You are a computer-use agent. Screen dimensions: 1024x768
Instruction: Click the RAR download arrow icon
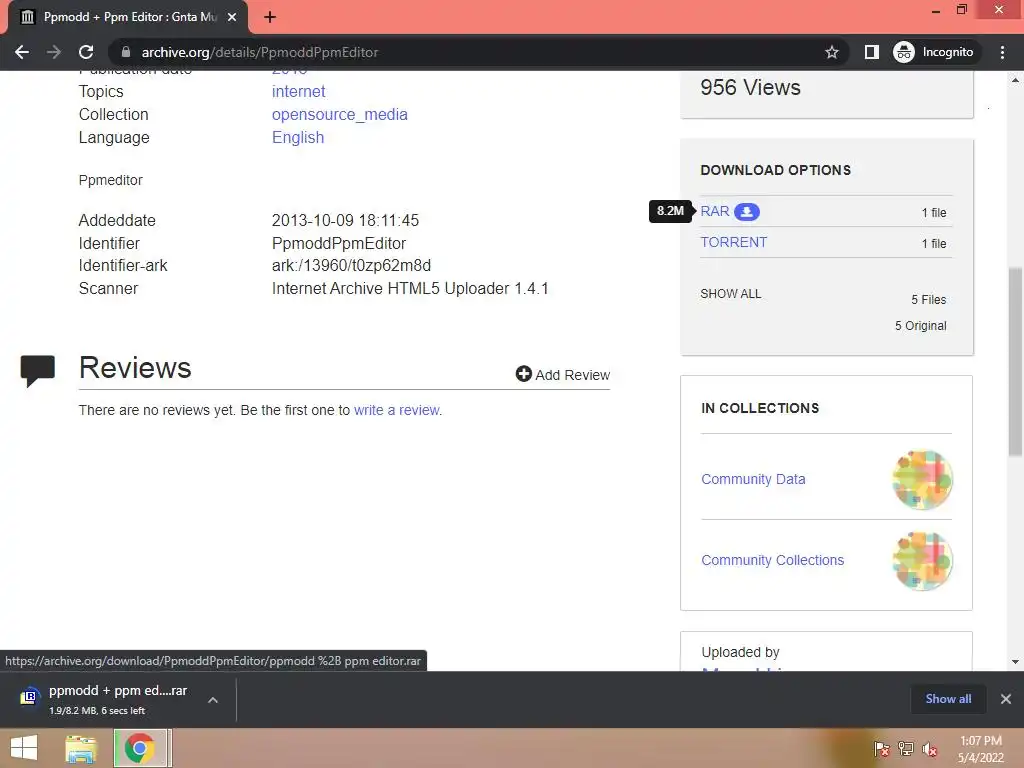pos(746,212)
